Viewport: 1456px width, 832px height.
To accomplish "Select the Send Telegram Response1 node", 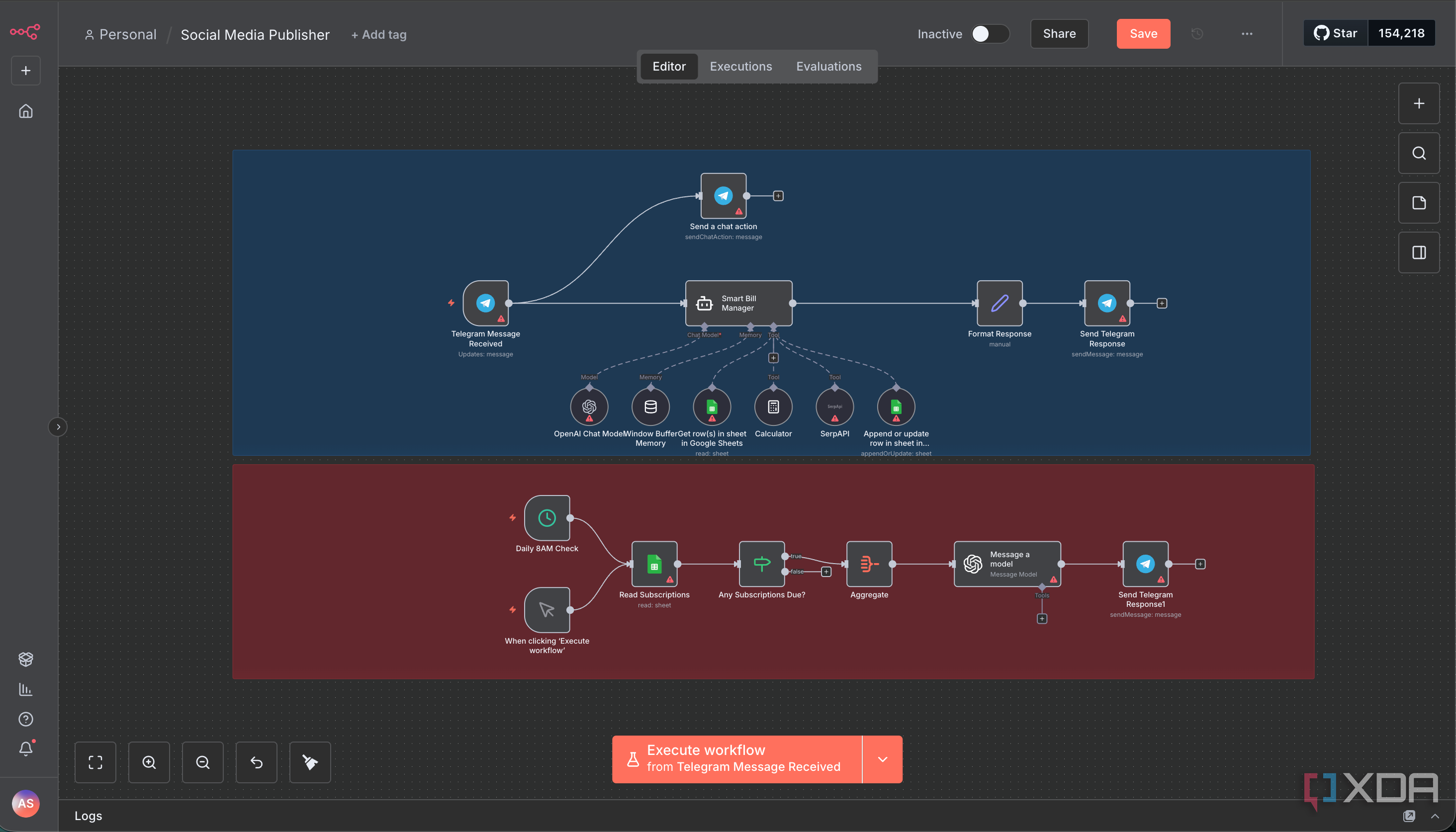I will coord(1146,564).
